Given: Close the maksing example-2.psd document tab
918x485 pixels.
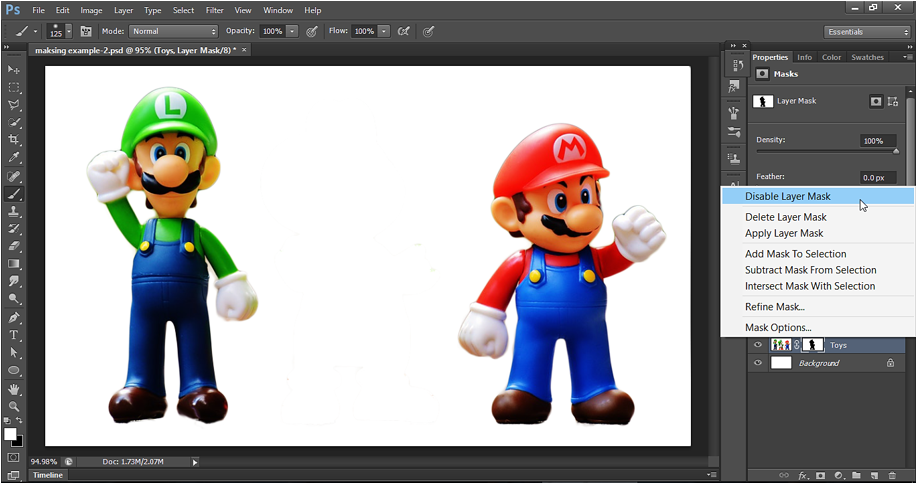Looking at the screenshot, I should (244, 50).
